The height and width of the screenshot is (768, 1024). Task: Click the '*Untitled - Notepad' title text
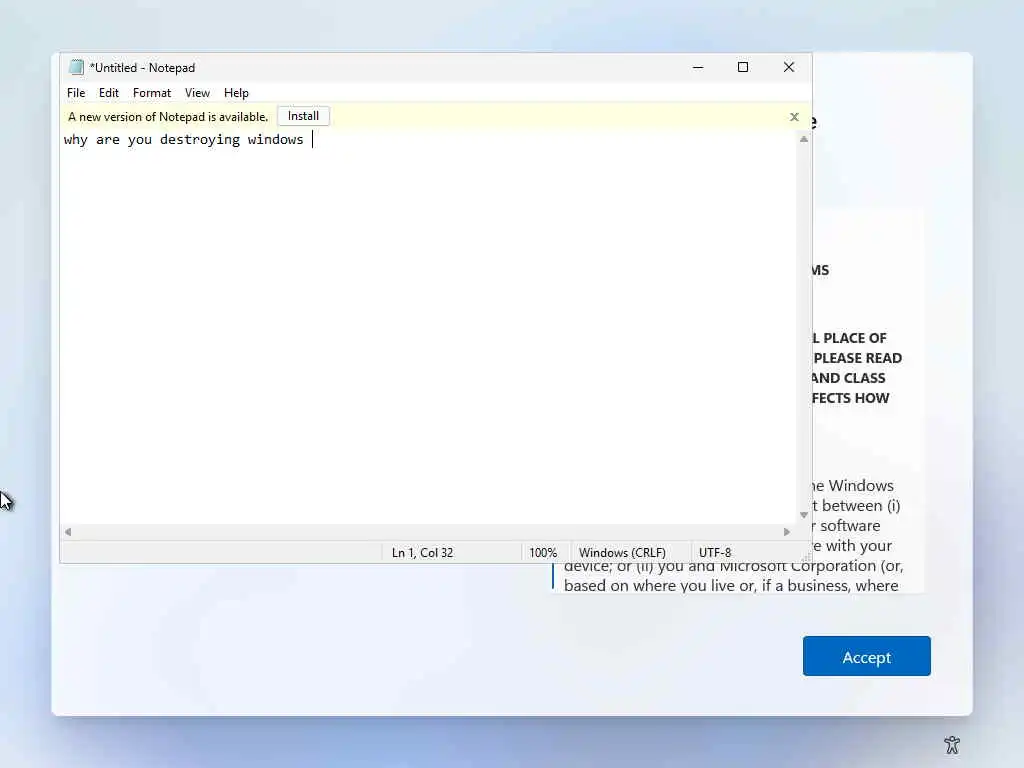click(142, 68)
